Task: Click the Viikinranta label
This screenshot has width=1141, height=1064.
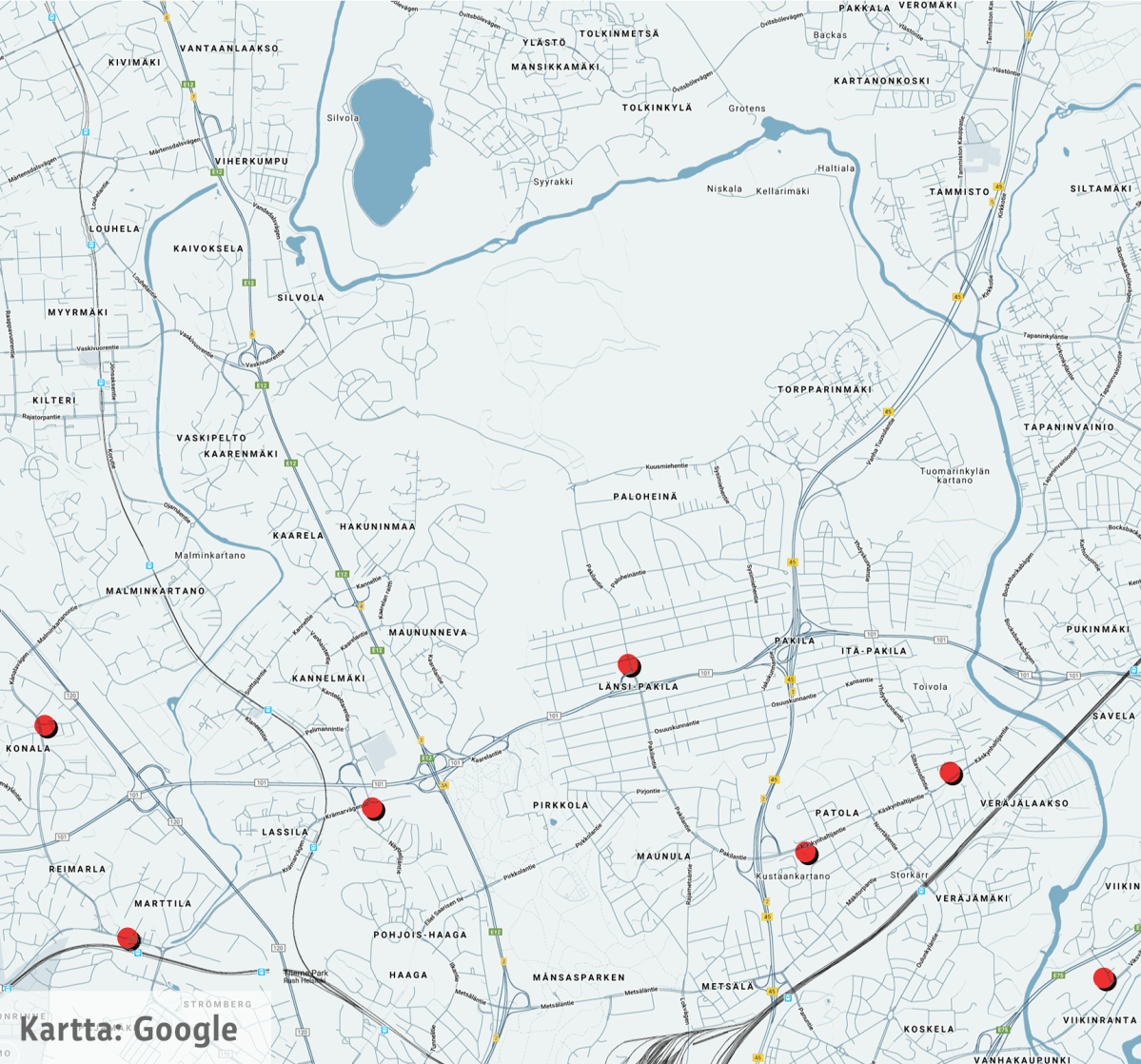Action: (x=1099, y=1020)
